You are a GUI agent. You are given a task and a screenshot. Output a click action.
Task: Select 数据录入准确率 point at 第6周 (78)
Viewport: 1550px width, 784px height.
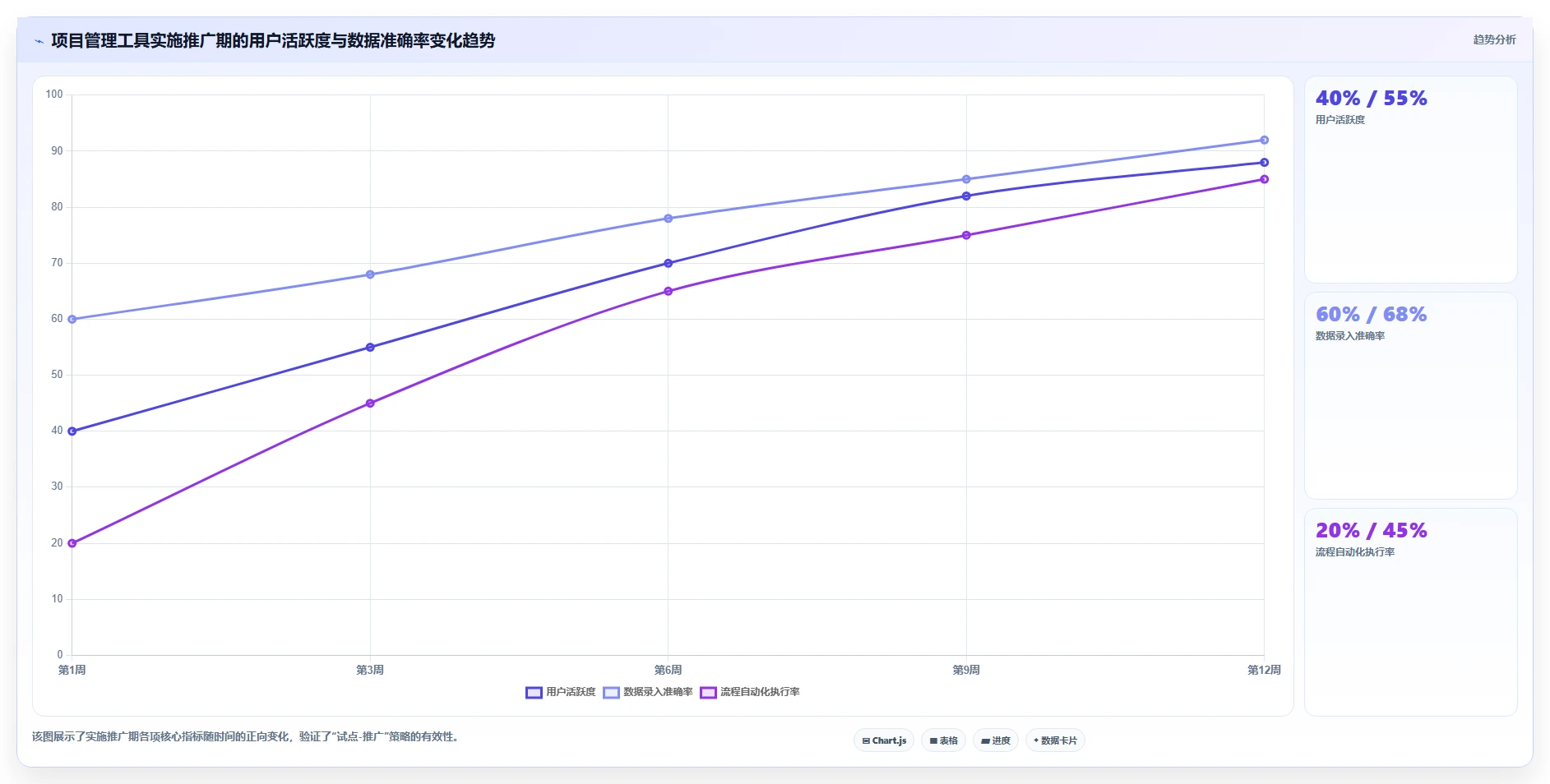click(x=669, y=219)
